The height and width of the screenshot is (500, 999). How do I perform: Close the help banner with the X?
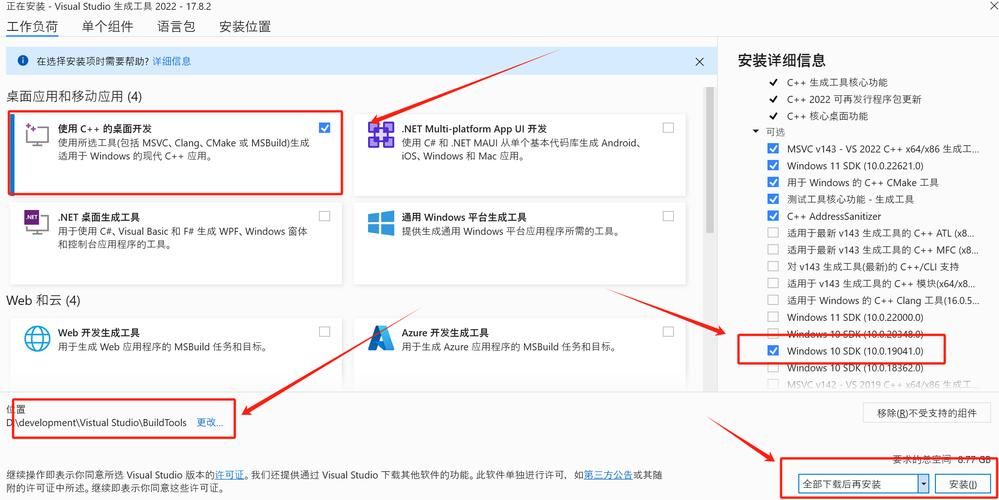[700, 62]
